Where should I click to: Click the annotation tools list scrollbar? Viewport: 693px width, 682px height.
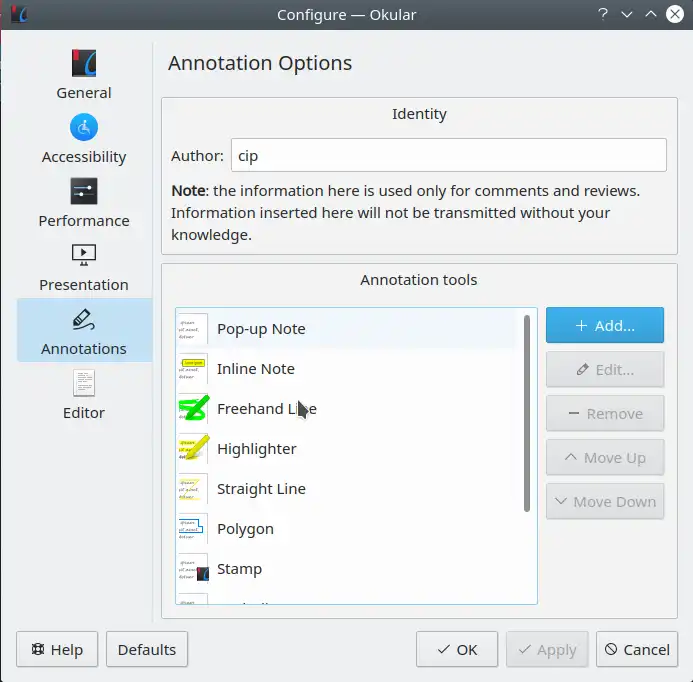point(526,413)
